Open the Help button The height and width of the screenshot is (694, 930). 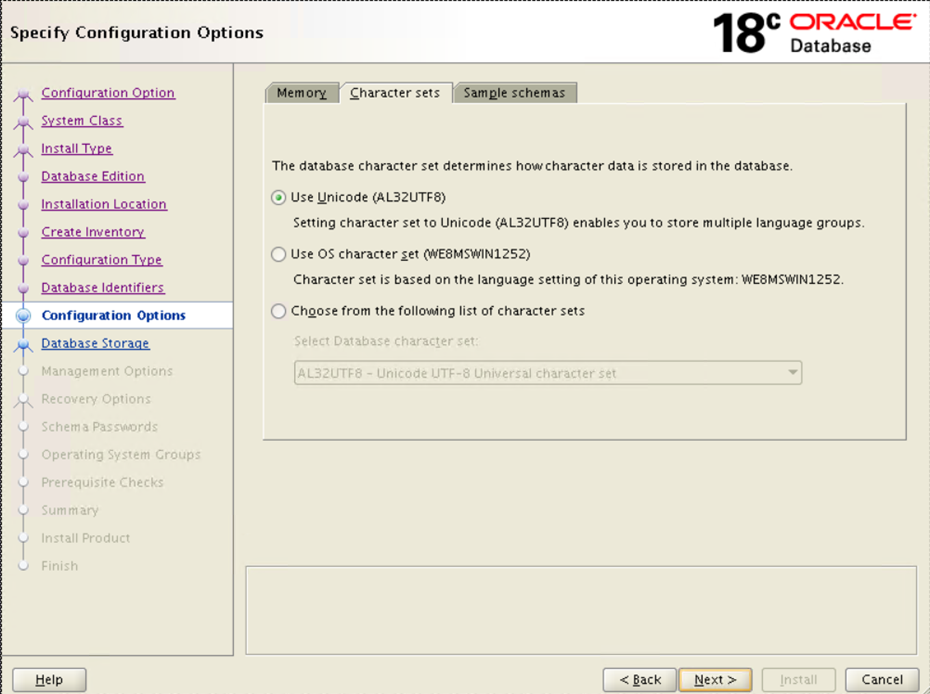[x=49, y=680]
